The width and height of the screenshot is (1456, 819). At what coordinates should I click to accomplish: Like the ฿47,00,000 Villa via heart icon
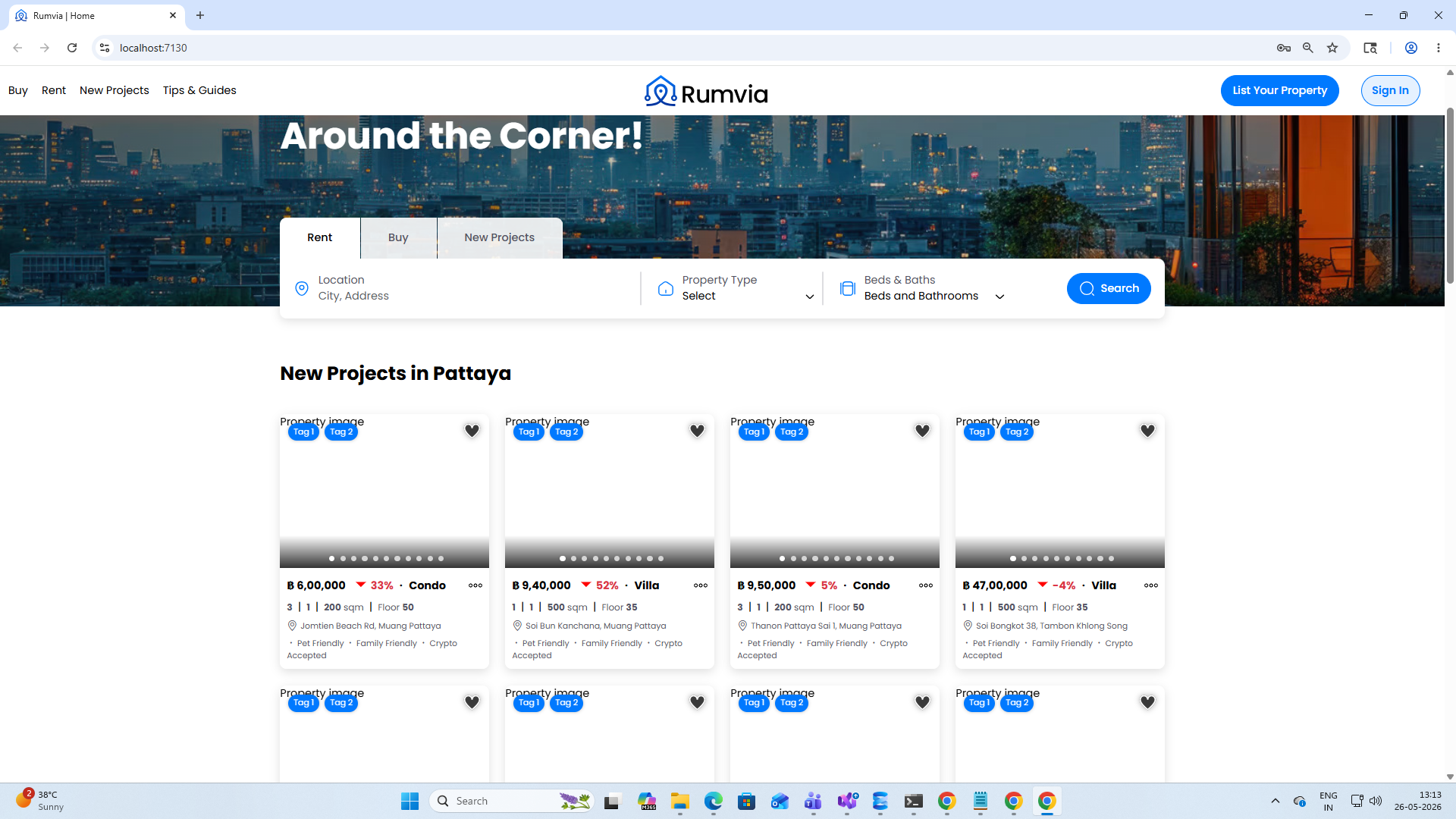[x=1147, y=431]
